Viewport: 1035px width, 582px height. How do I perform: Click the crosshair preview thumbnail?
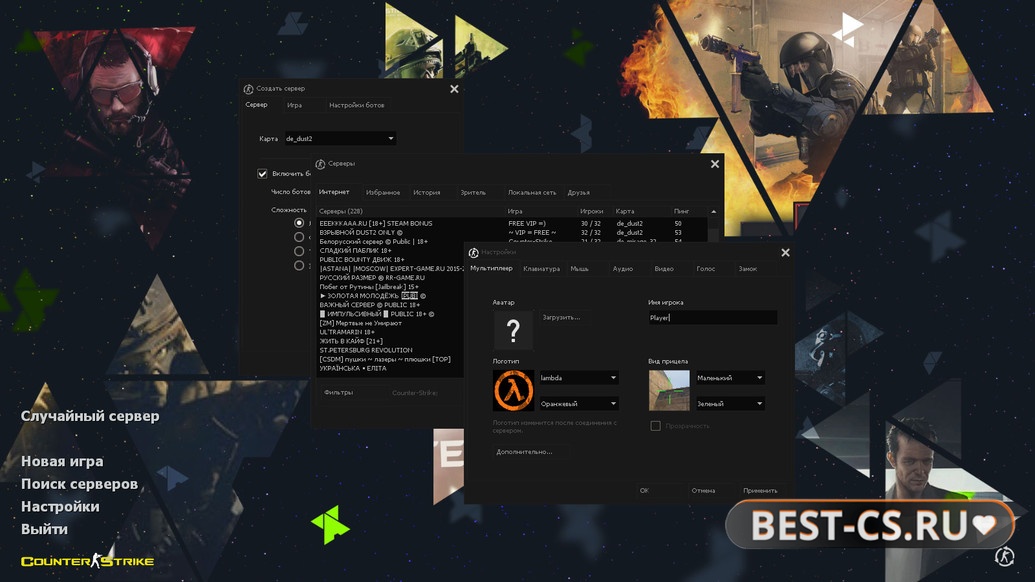pos(669,390)
